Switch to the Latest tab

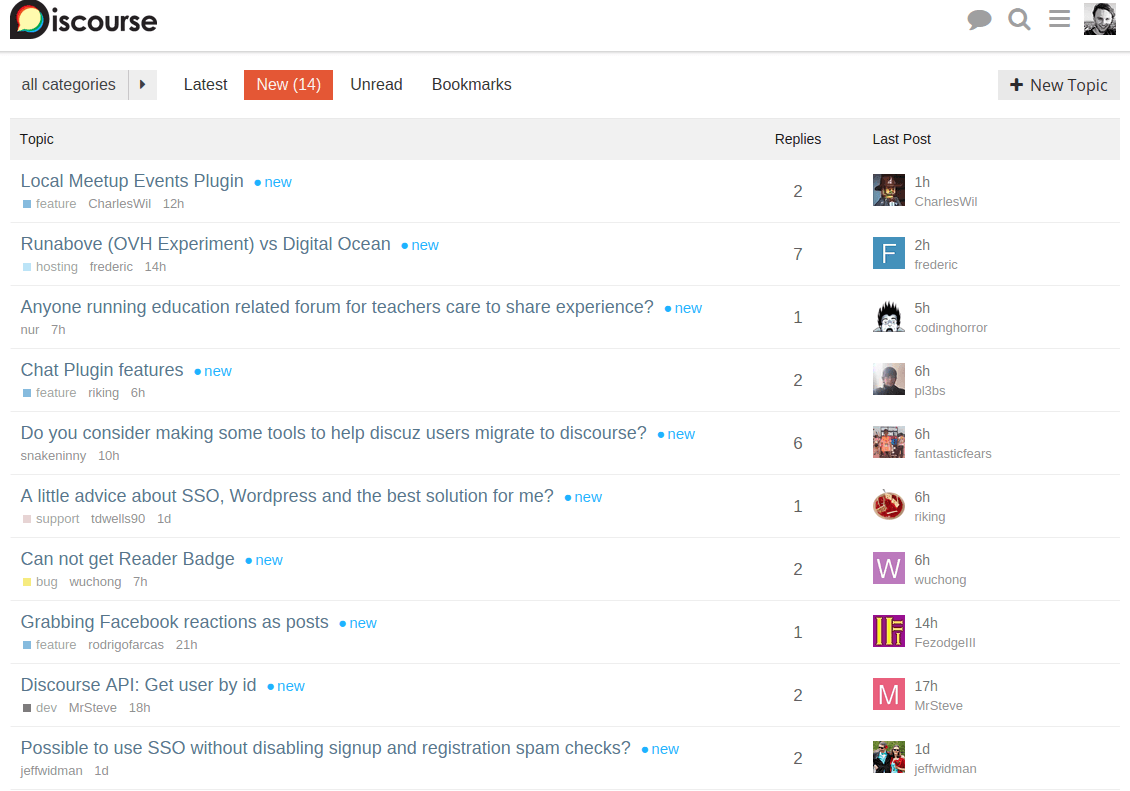coord(205,85)
